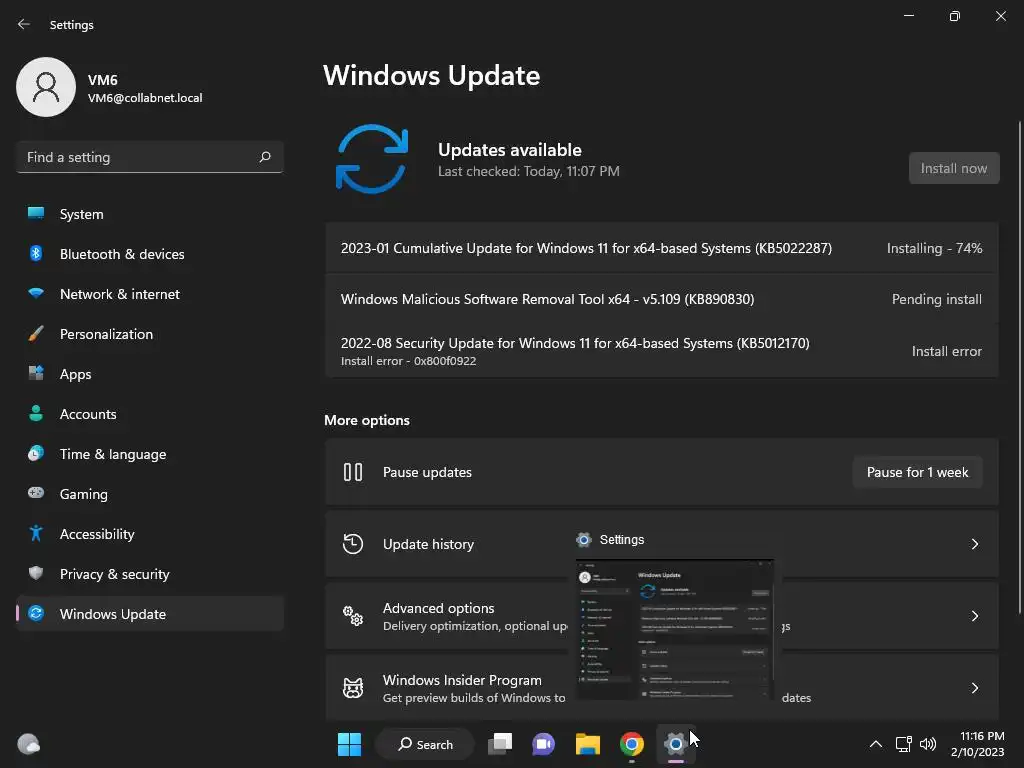Click the Settings taskbar preview thumbnail
This screenshot has height=768, width=1024.
click(675, 629)
